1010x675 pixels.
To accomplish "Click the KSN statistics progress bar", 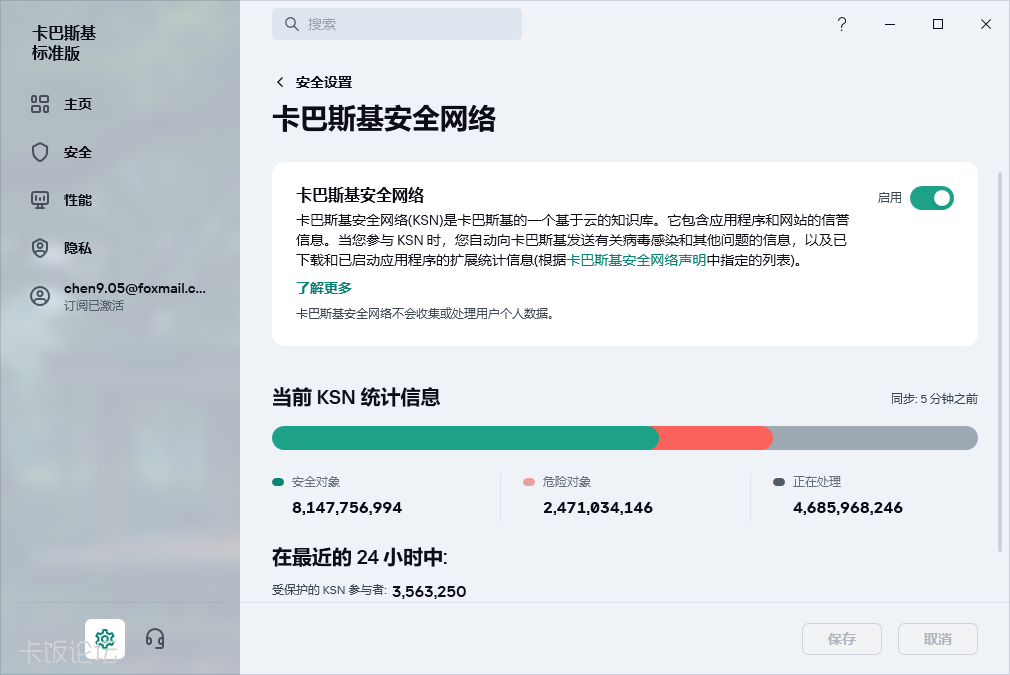I will tap(624, 438).
